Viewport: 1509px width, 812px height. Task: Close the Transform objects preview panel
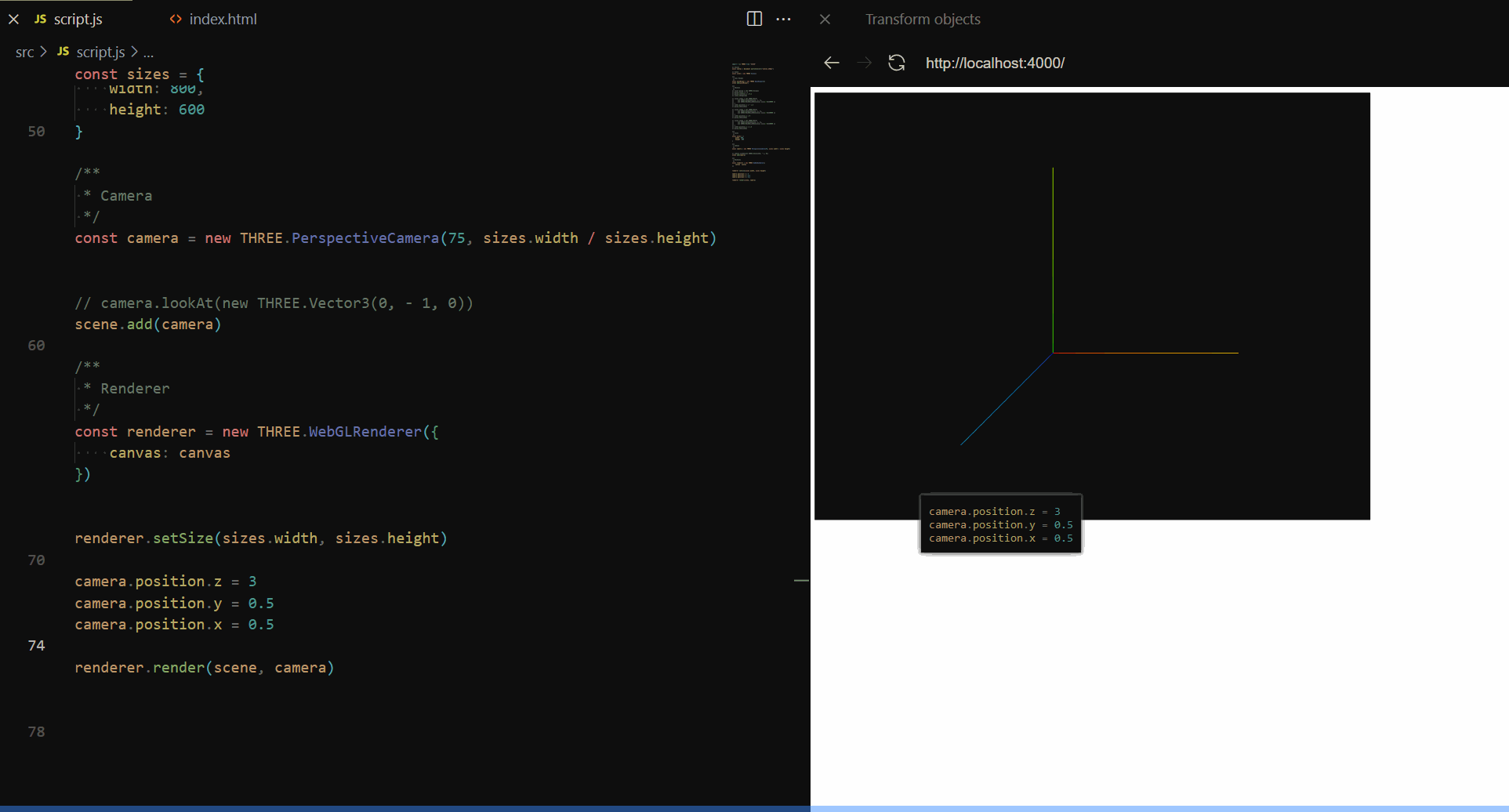pos(825,20)
